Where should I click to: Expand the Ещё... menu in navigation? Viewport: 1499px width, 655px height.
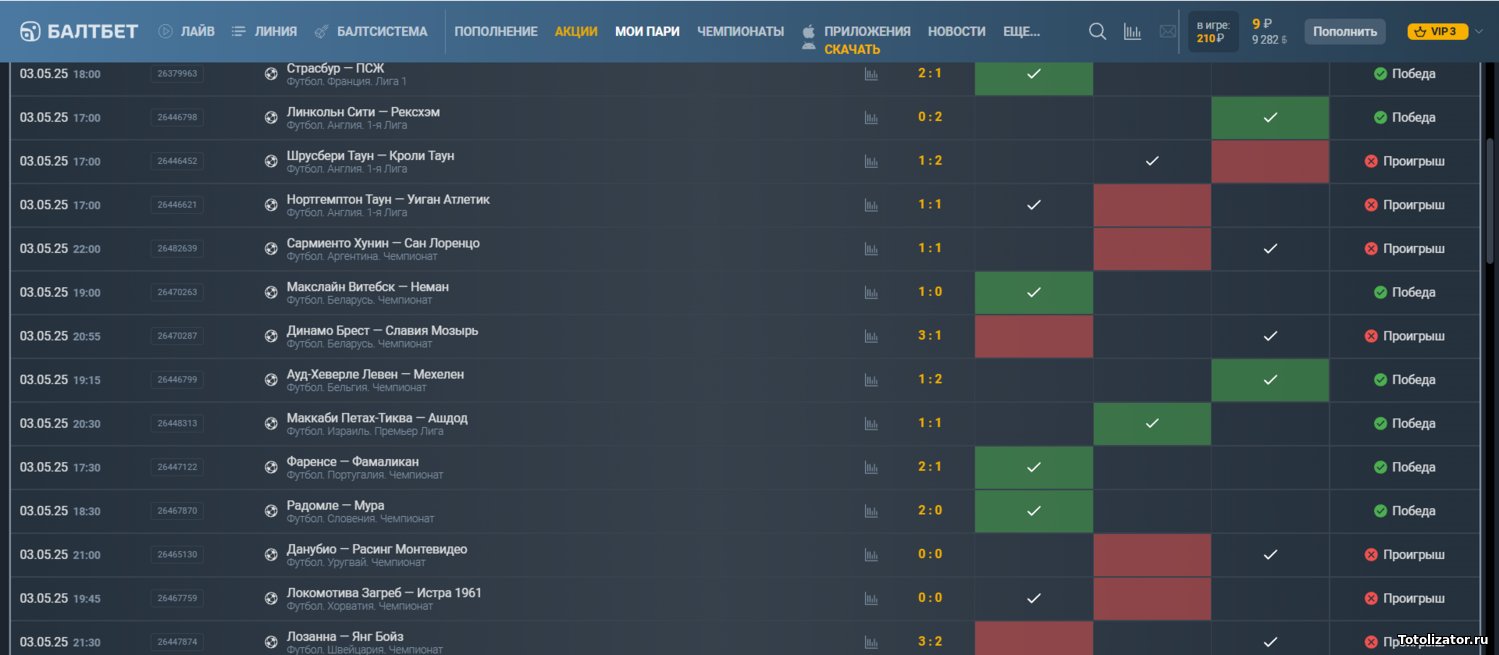1021,31
